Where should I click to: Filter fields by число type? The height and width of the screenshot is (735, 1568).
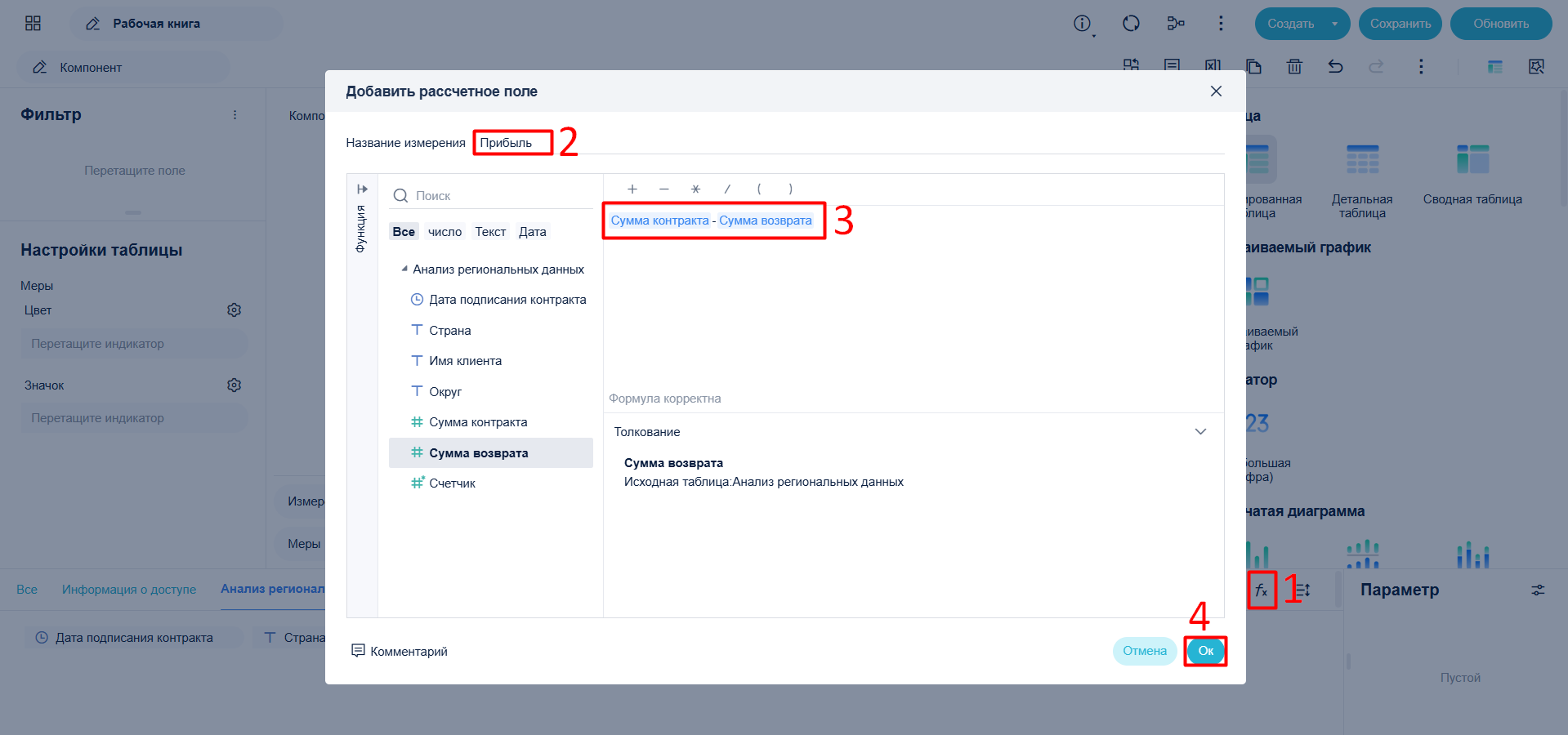coord(444,232)
